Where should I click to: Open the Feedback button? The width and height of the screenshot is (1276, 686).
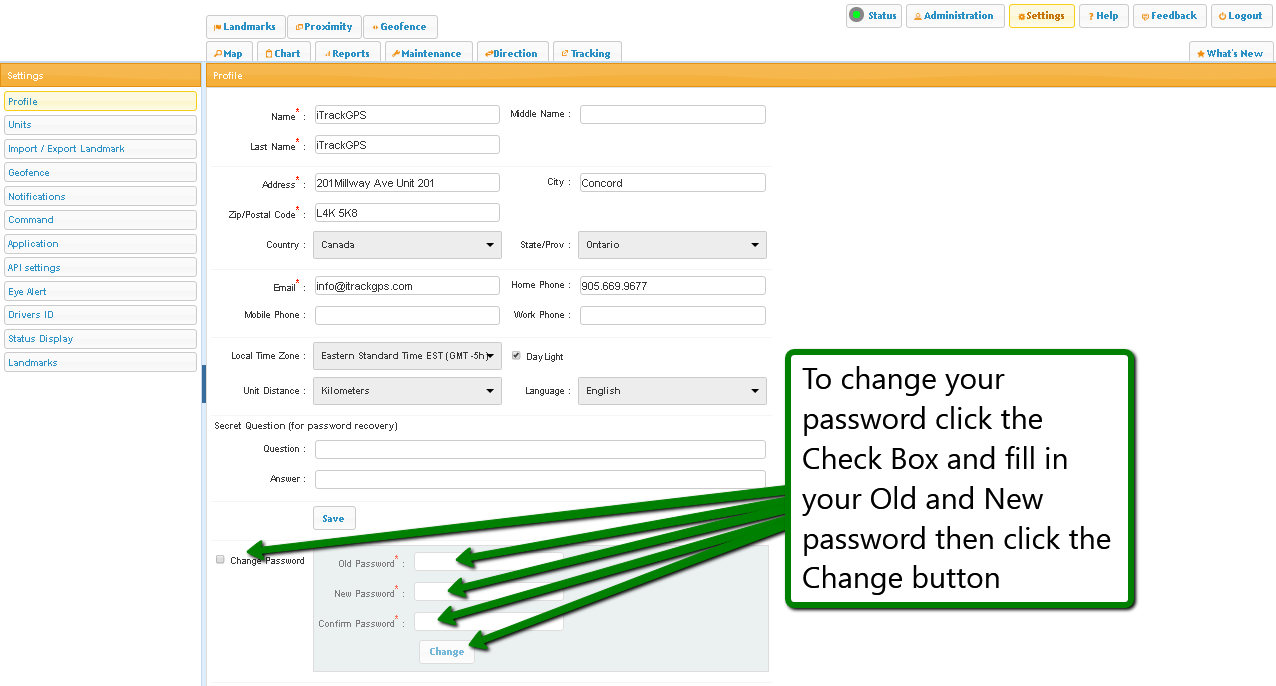[x=1169, y=16]
